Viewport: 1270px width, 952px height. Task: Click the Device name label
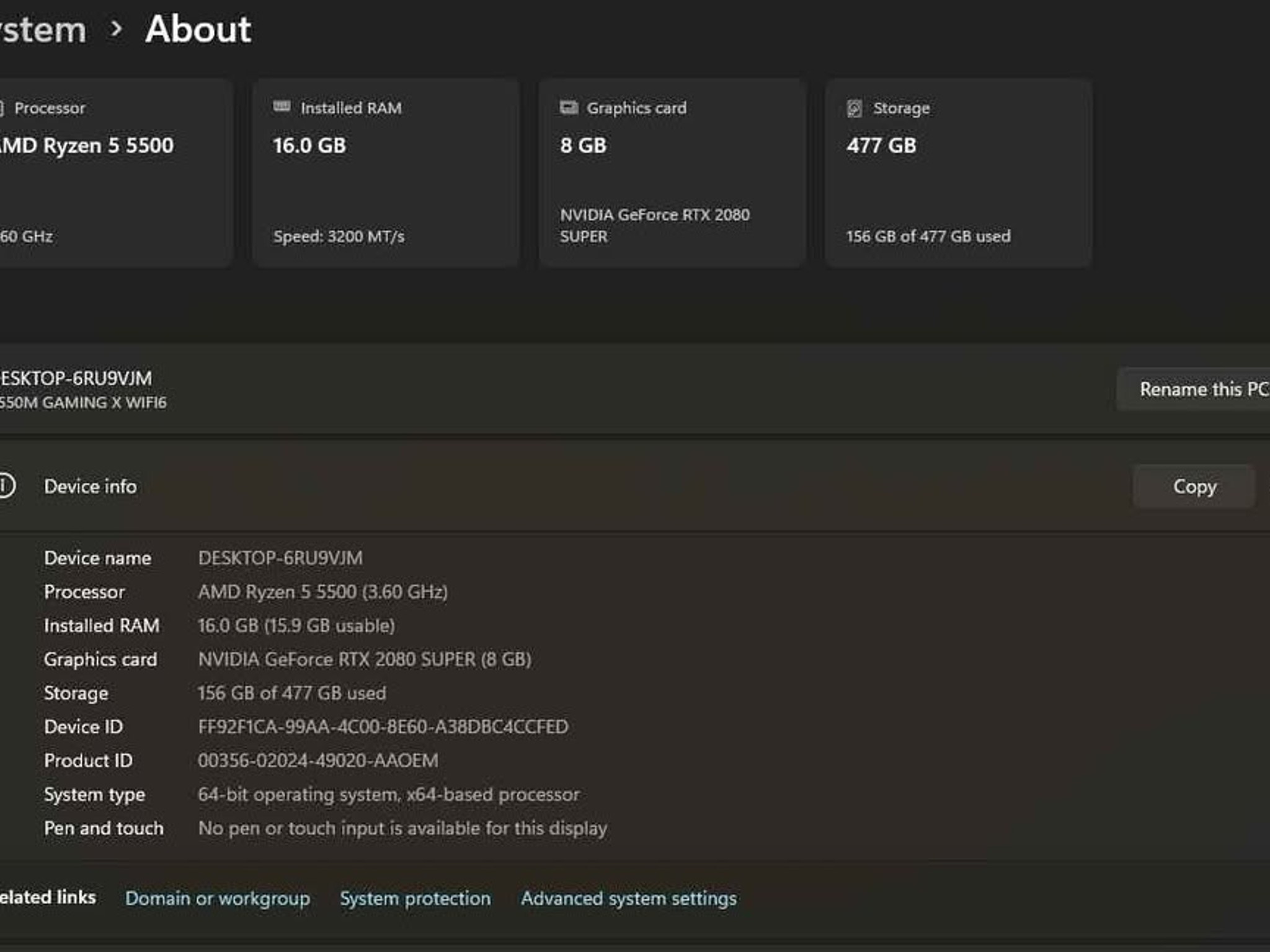point(97,558)
